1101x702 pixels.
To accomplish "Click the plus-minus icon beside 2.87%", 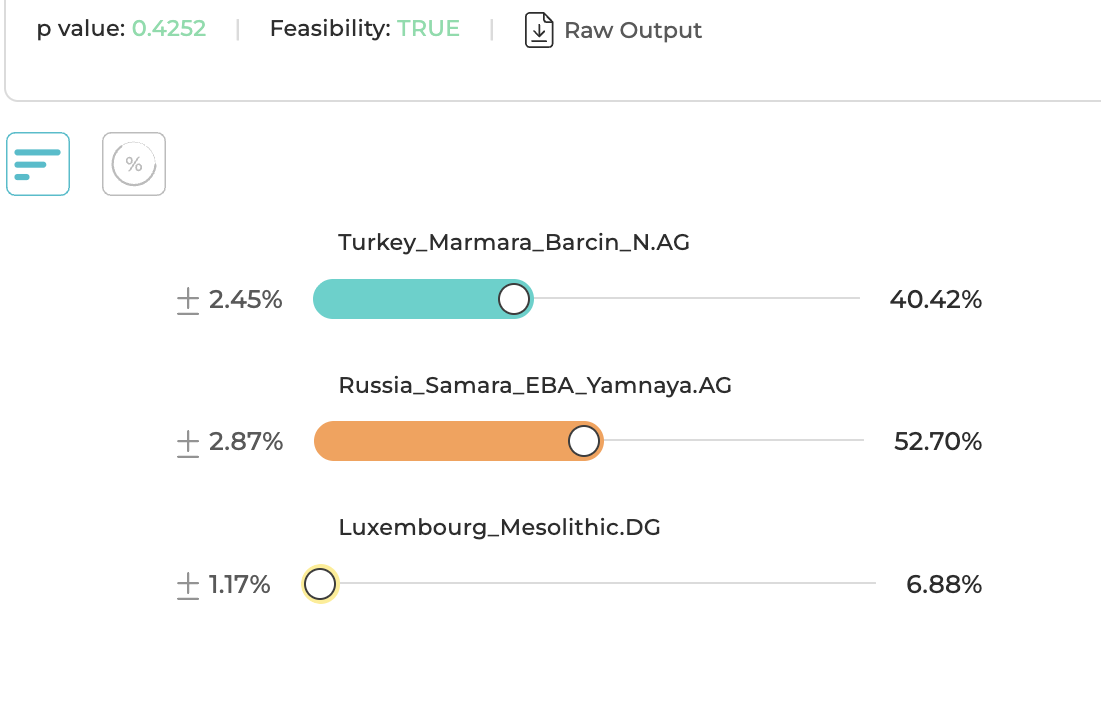I will click(x=188, y=442).
